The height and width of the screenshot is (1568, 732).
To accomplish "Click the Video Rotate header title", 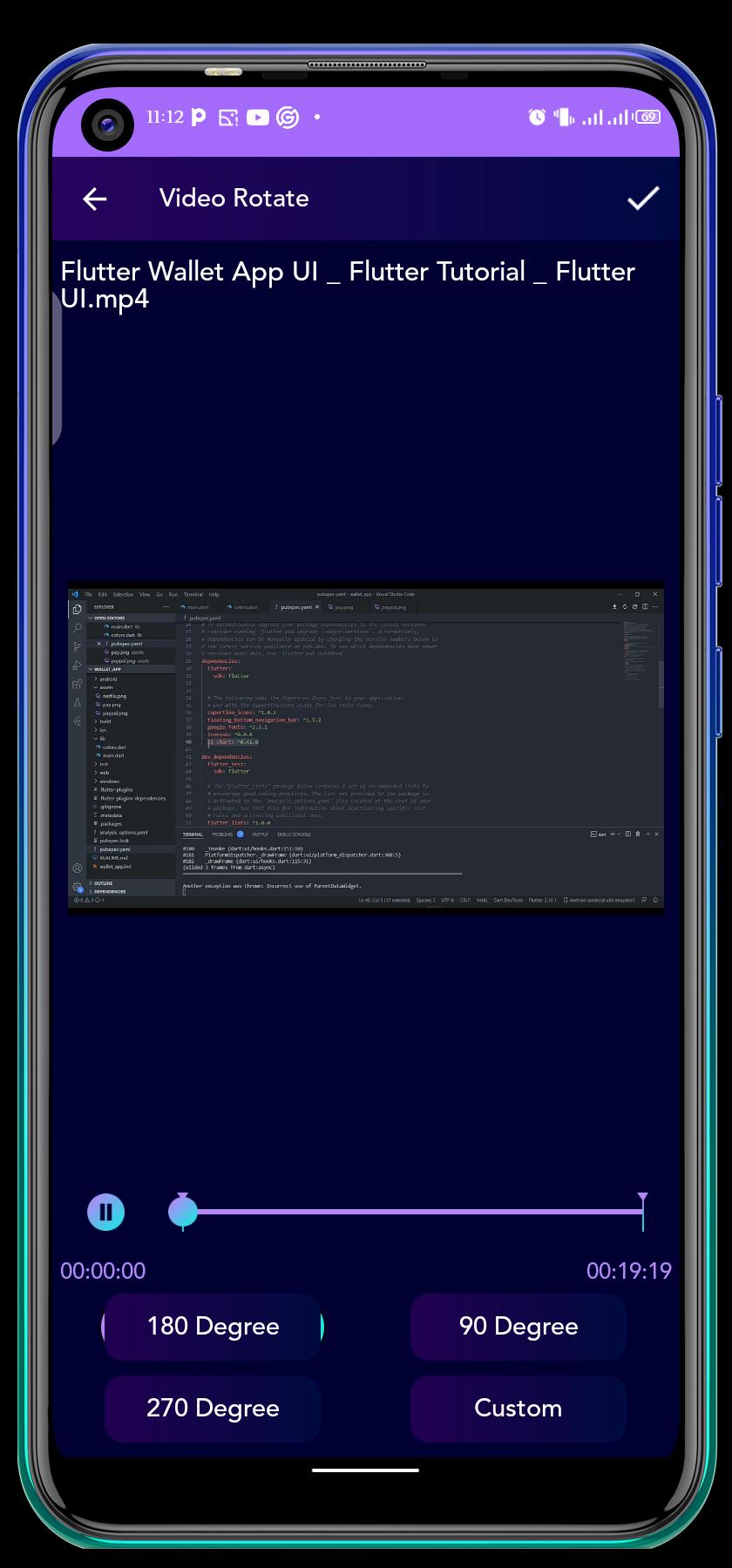I will coord(234,199).
